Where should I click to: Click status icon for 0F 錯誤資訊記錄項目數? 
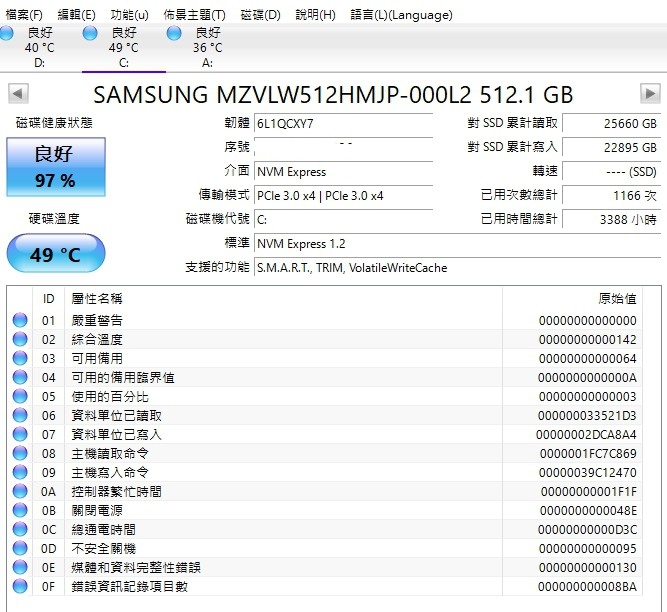(x=20, y=586)
